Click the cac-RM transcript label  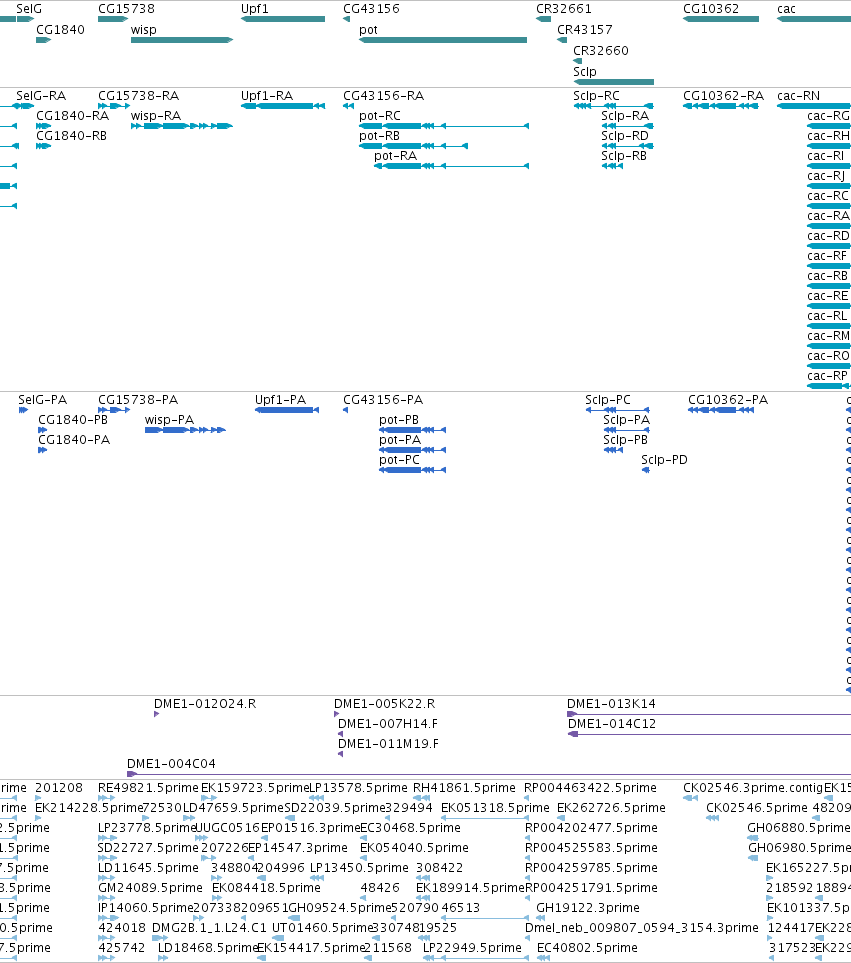[828, 335]
